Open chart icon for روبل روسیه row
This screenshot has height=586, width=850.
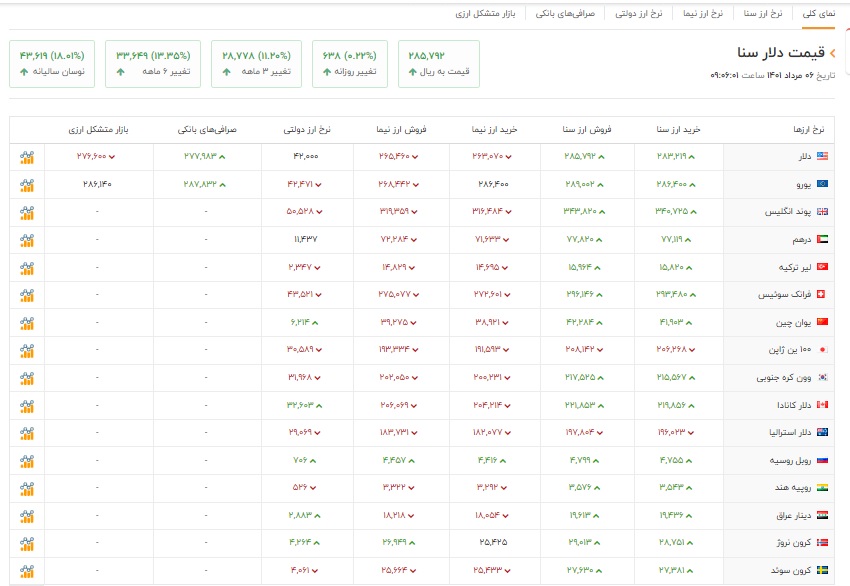click(27, 460)
